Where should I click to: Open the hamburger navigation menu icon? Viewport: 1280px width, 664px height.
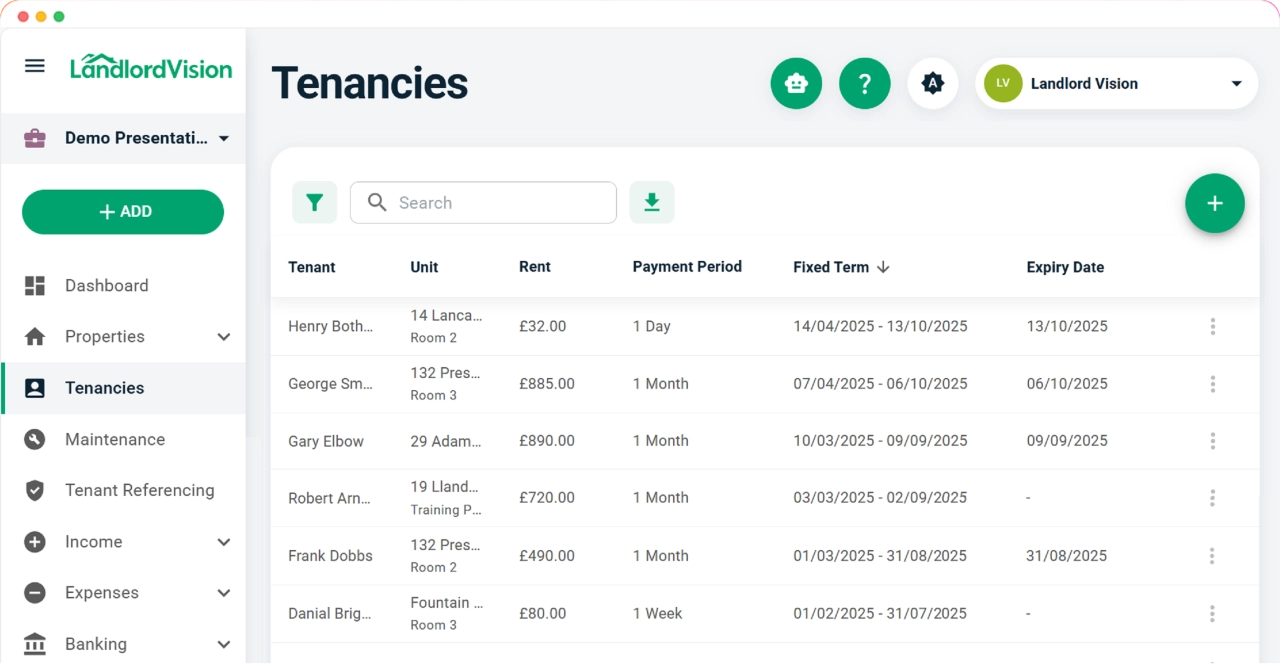click(x=34, y=65)
